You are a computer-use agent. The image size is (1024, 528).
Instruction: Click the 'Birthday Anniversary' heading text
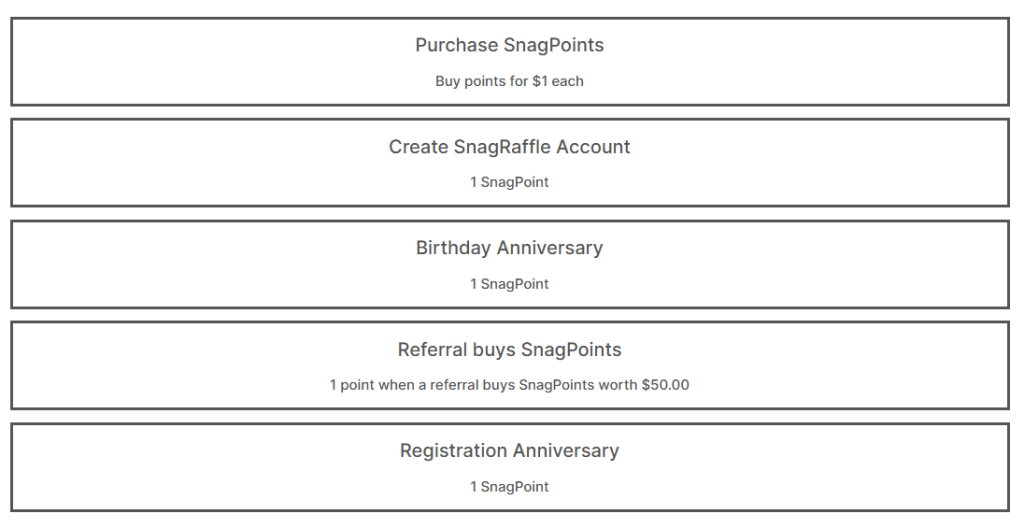pos(509,248)
